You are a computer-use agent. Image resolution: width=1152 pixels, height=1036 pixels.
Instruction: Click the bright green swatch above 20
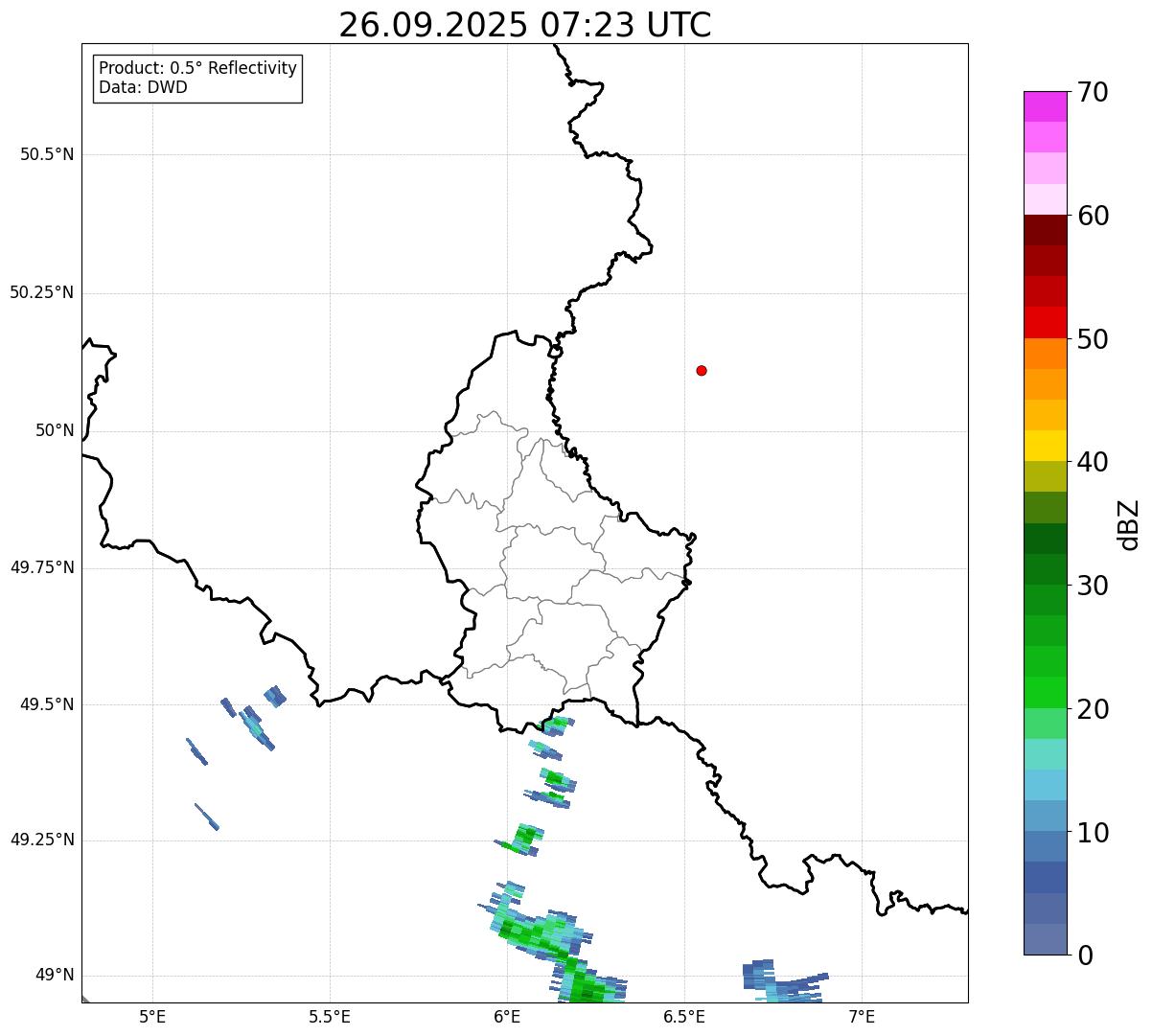pyautogui.click(x=1045, y=693)
